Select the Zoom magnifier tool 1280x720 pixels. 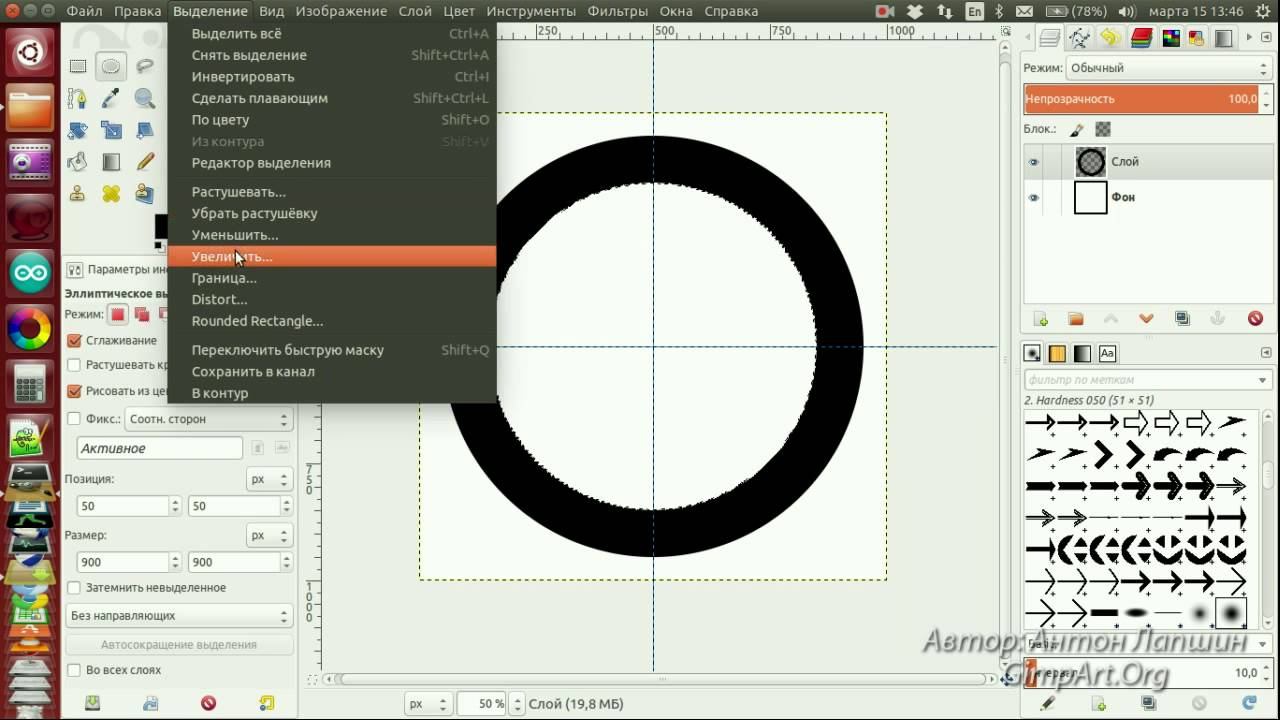tap(145, 99)
